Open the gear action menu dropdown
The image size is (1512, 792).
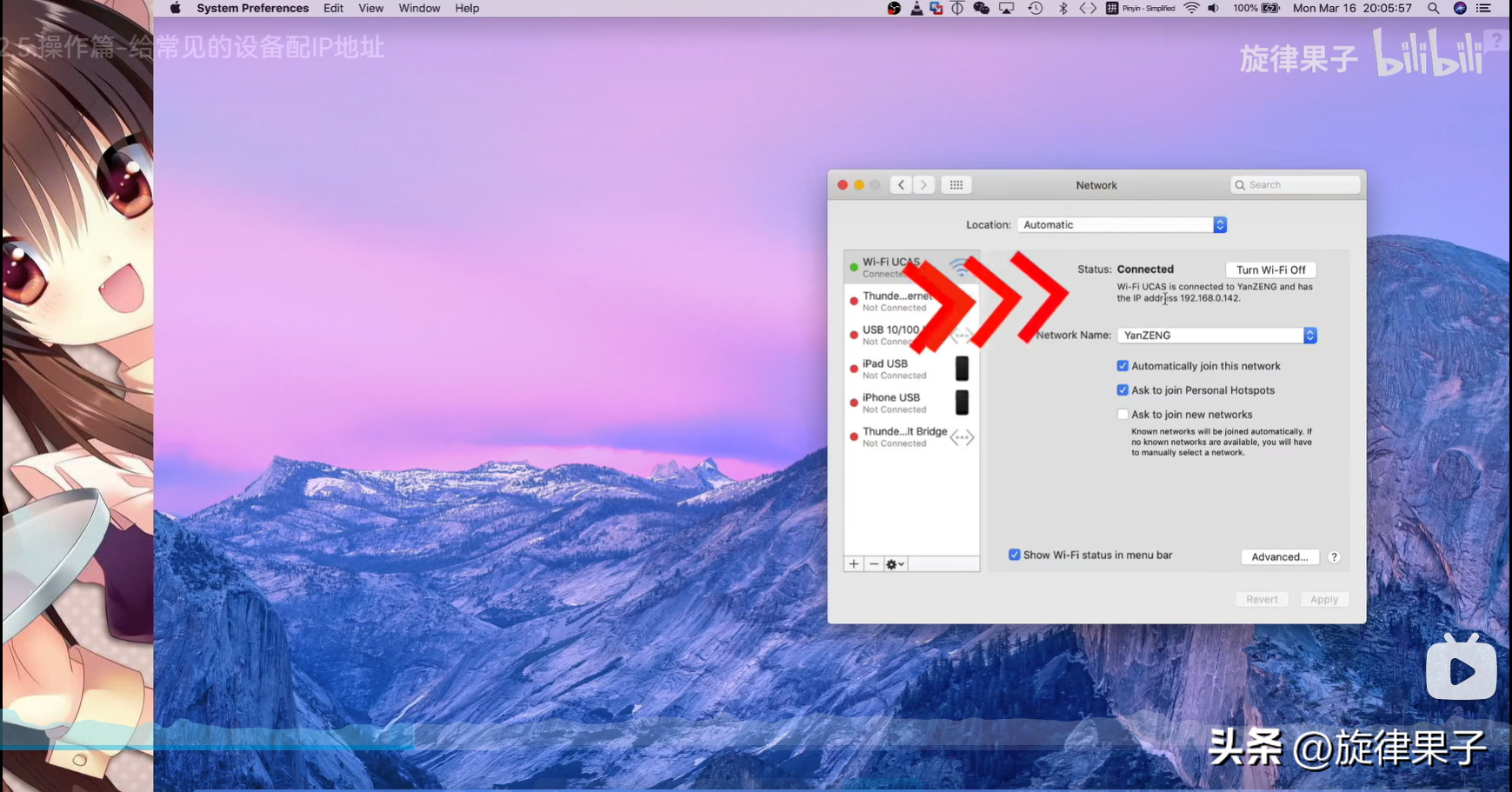coord(895,564)
